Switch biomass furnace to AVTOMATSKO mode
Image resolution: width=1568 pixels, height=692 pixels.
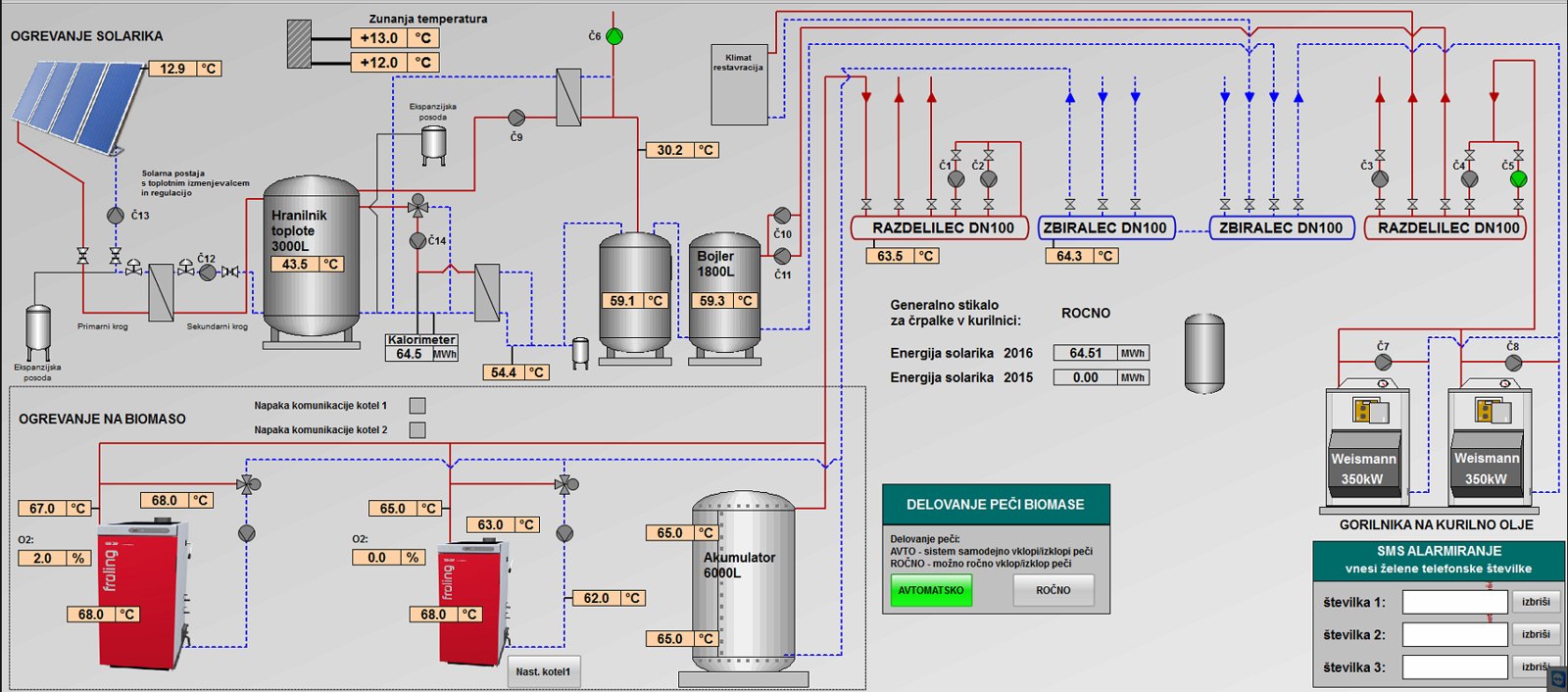pyautogui.click(x=931, y=590)
